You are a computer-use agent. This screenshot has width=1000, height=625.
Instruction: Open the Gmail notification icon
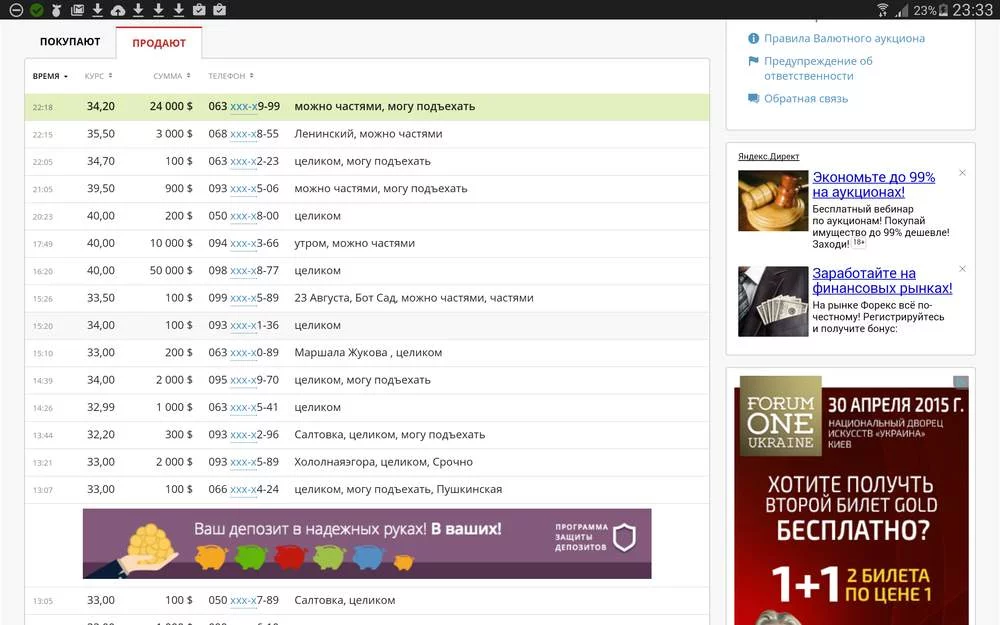(77, 10)
